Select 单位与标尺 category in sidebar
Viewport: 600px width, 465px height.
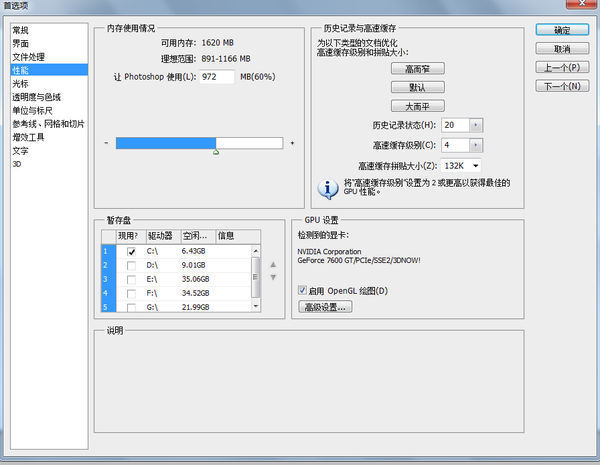pos(49,110)
